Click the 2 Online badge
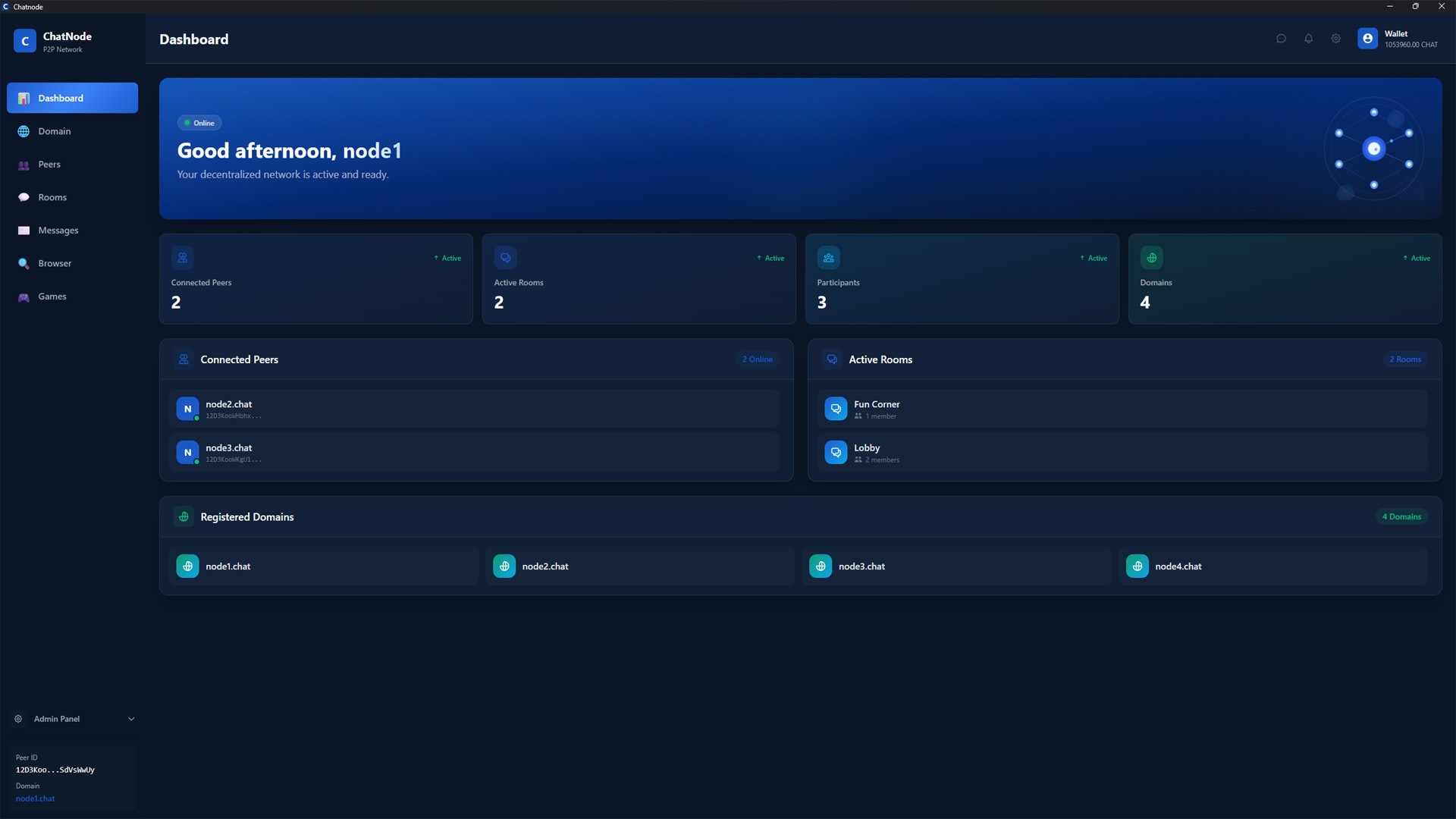 click(757, 359)
